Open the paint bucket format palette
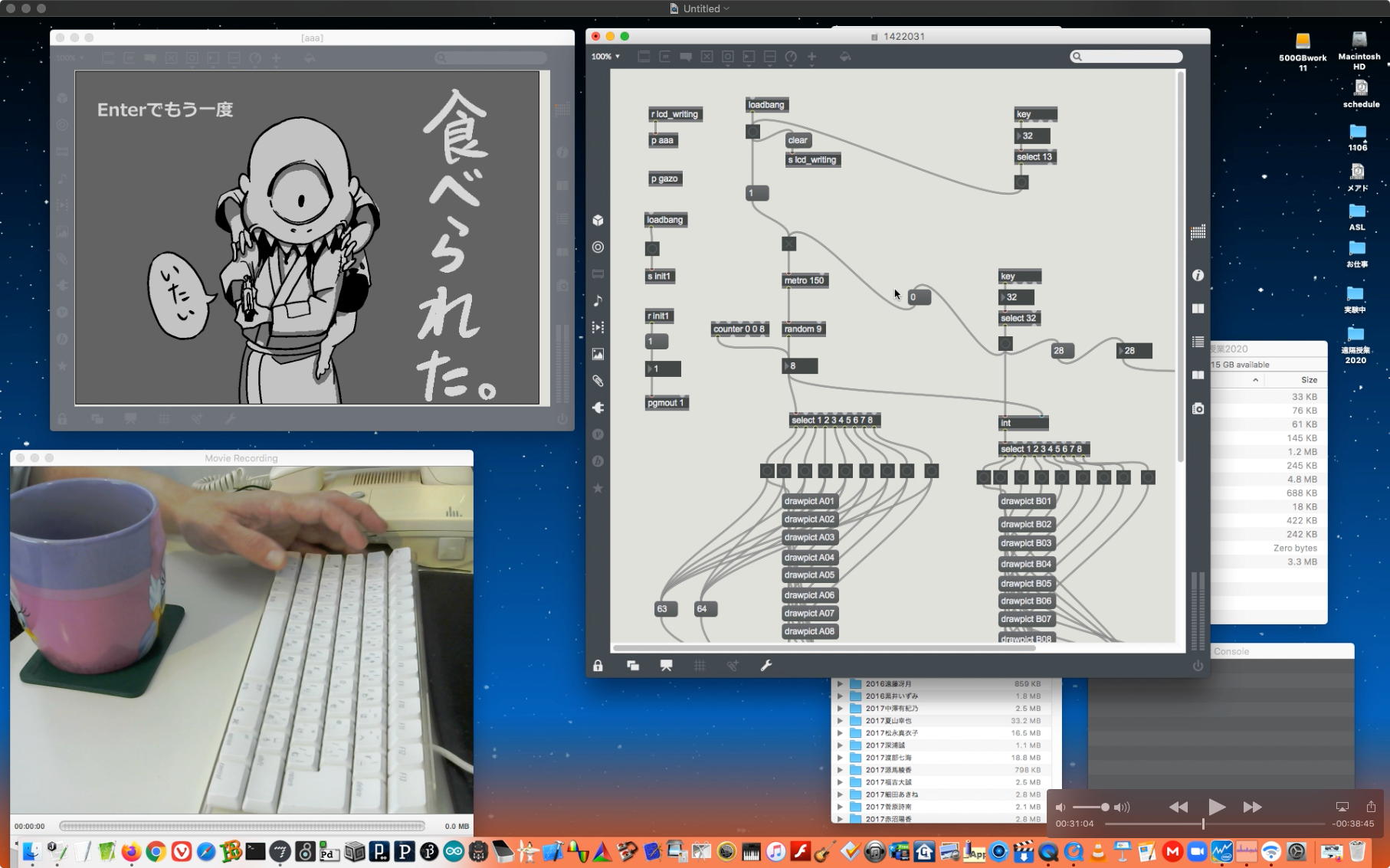 845,57
